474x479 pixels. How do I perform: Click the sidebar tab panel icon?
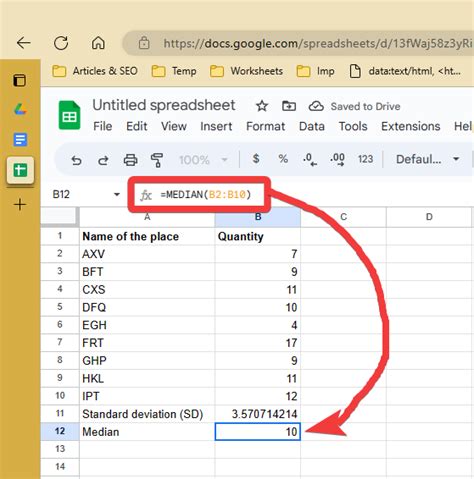pyautogui.click(x=20, y=80)
